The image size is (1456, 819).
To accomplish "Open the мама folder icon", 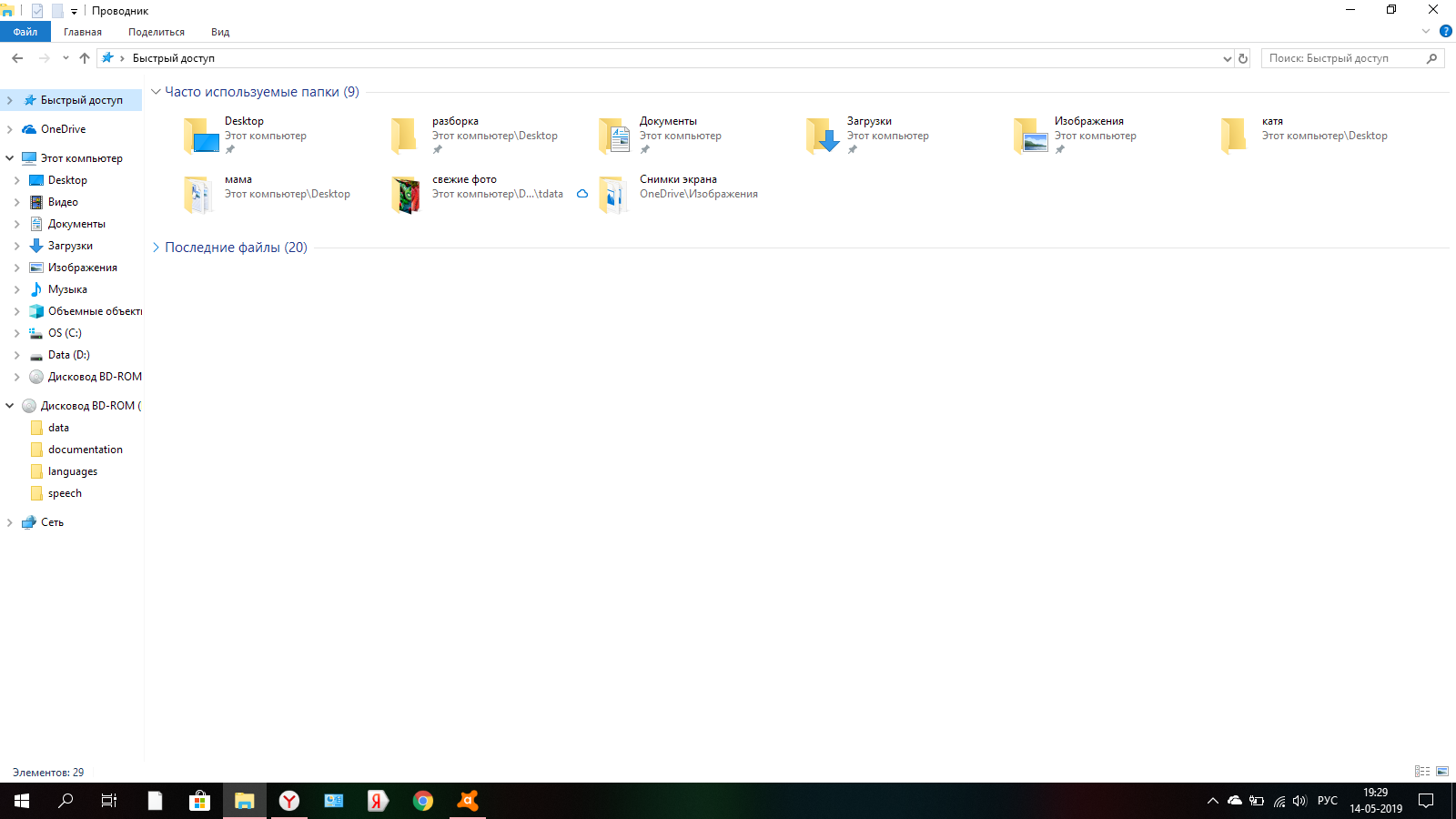I will (197, 194).
